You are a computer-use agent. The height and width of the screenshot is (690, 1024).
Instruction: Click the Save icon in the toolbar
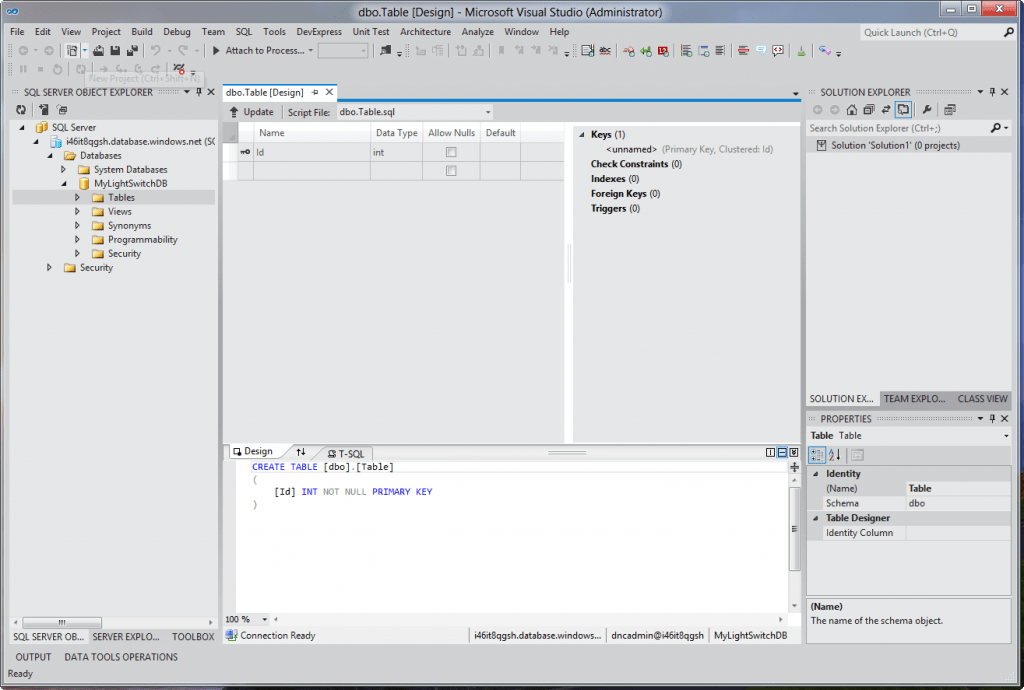115,50
